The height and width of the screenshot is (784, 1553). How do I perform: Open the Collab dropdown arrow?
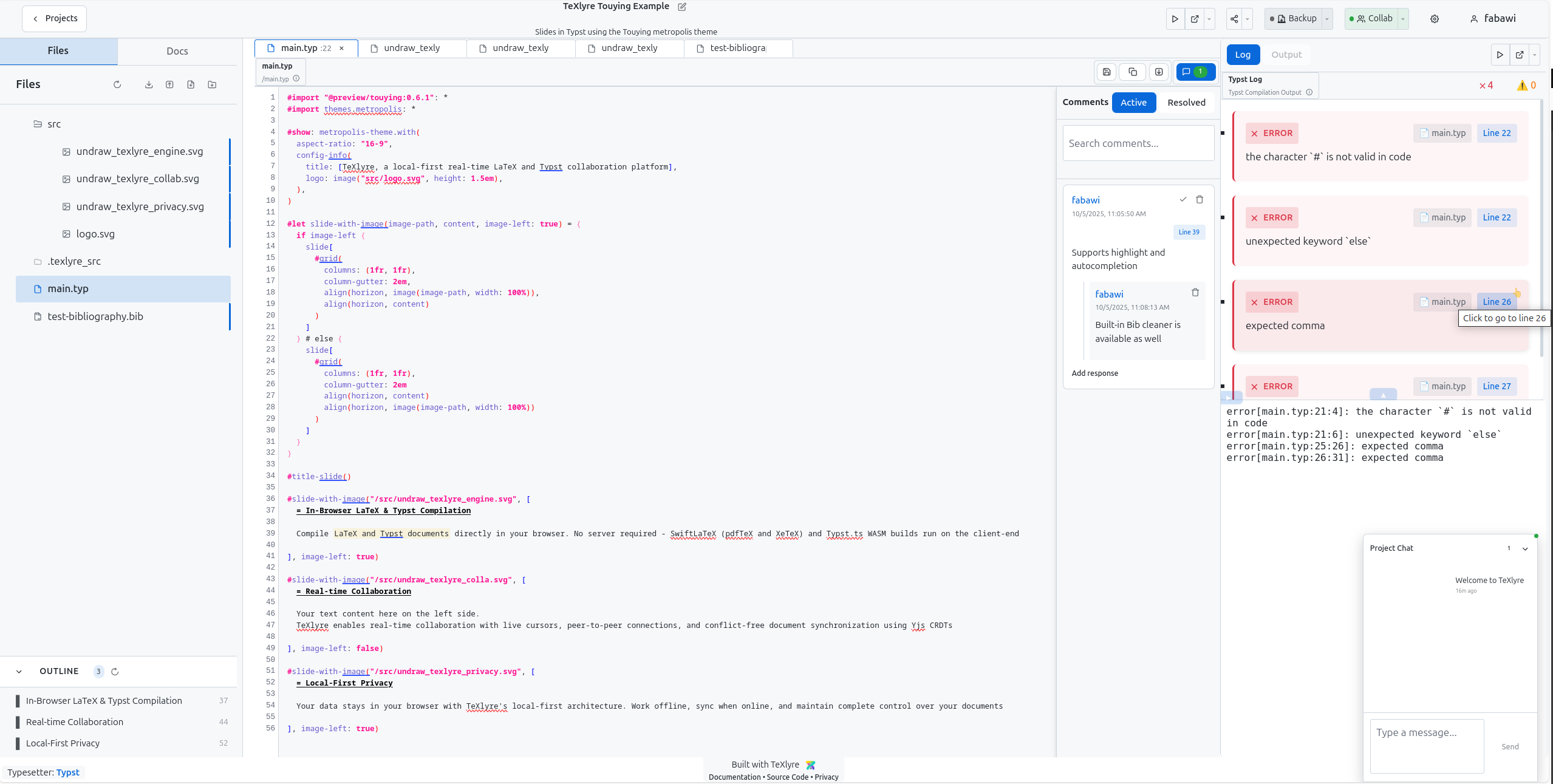(1403, 19)
